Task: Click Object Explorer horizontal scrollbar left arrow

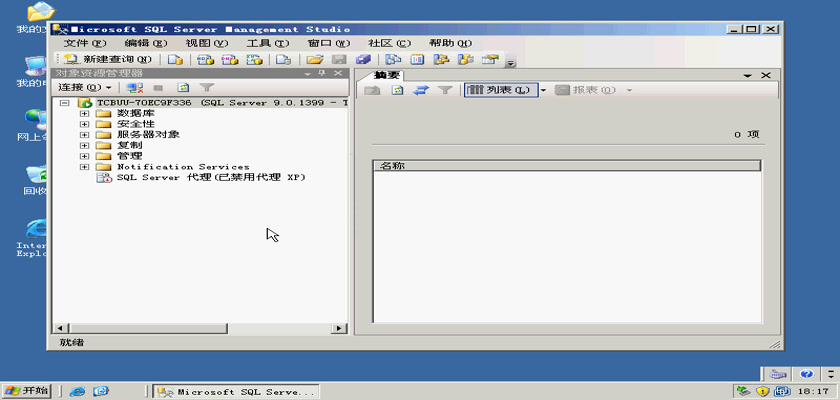Action: (61, 328)
